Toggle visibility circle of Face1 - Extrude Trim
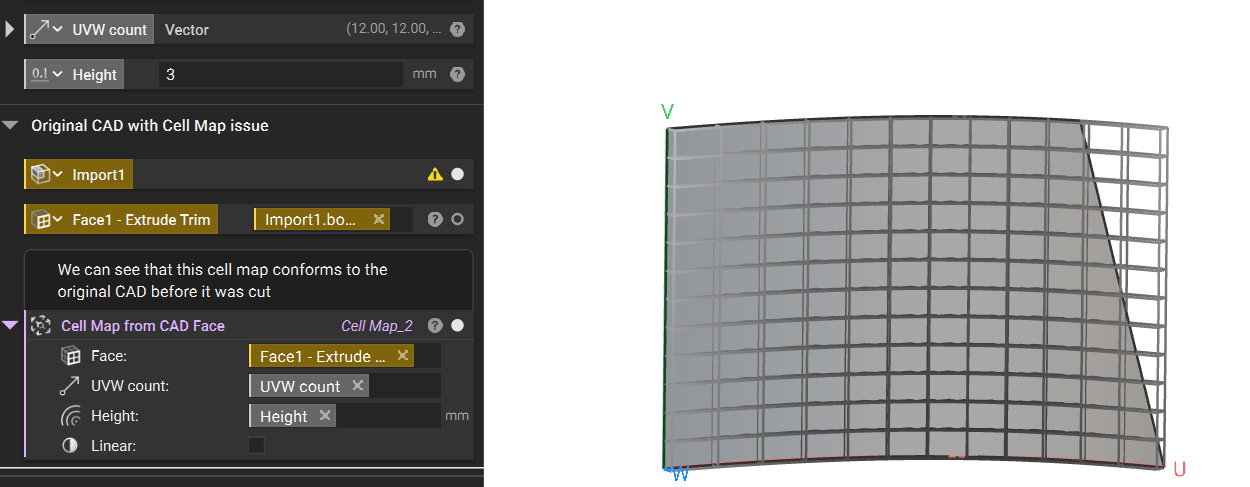 [x=458, y=219]
